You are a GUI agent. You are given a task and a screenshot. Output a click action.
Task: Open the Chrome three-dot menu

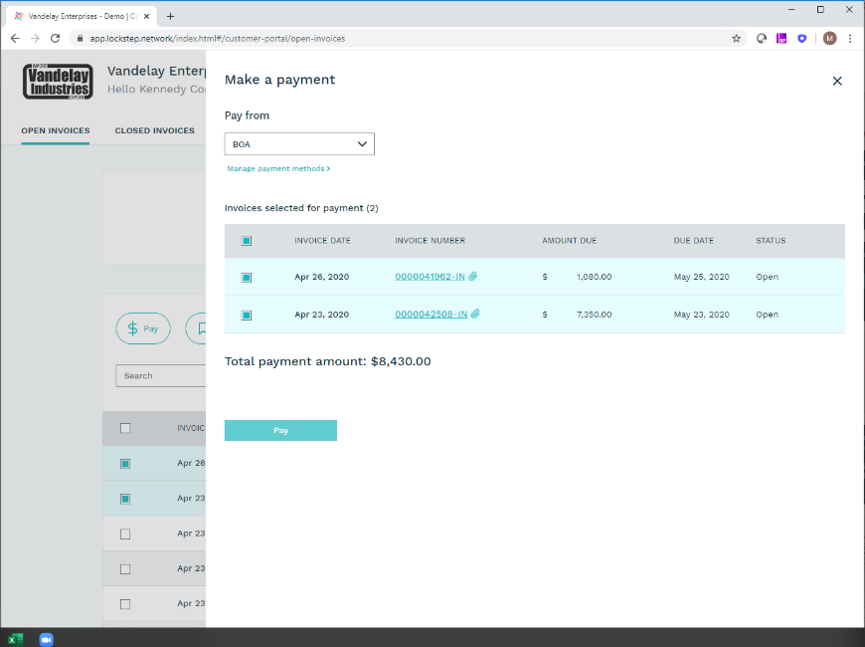[850, 39]
